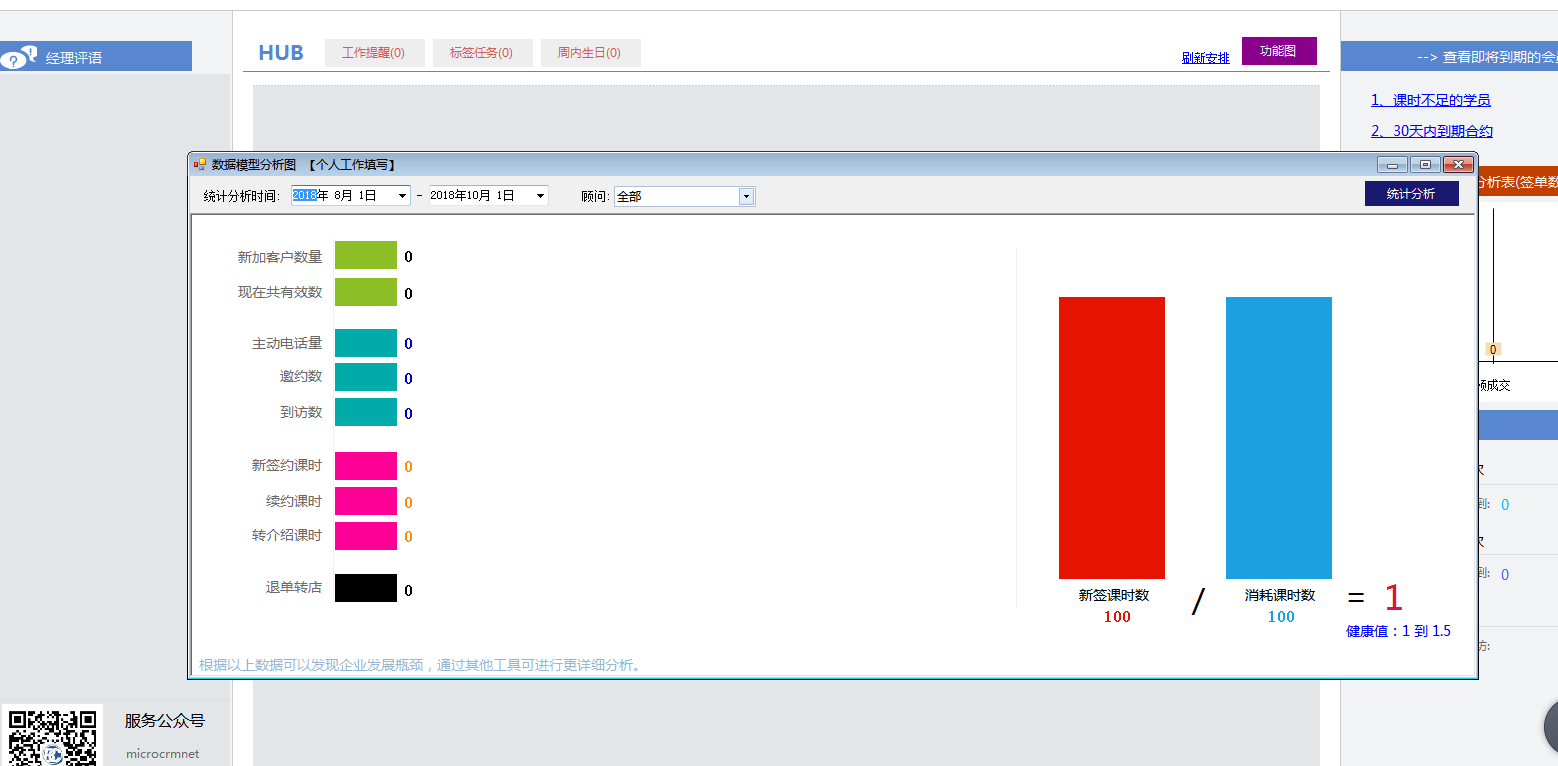Expand the 顾问 combo box showing 全部
The width and height of the screenshot is (1558, 766).
pos(747,195)
